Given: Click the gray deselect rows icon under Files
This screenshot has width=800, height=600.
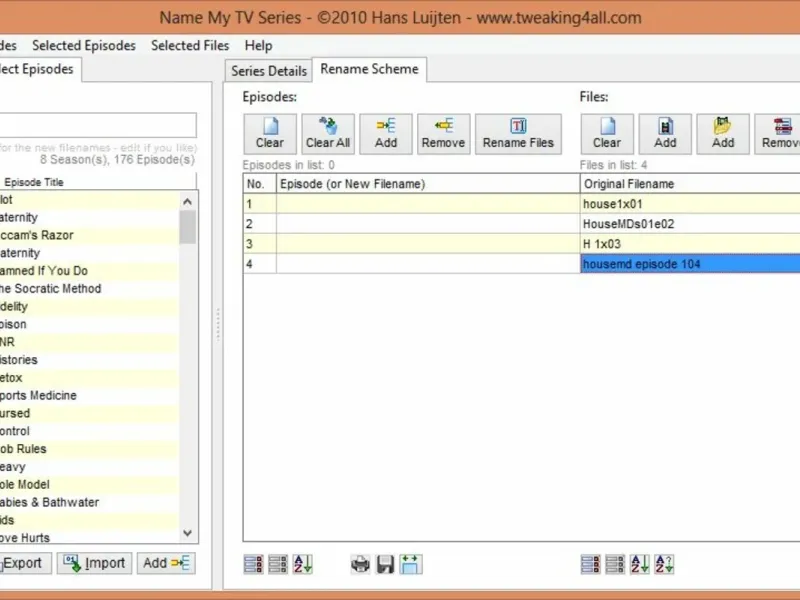Looking at the screenshot, I should 615,564.
